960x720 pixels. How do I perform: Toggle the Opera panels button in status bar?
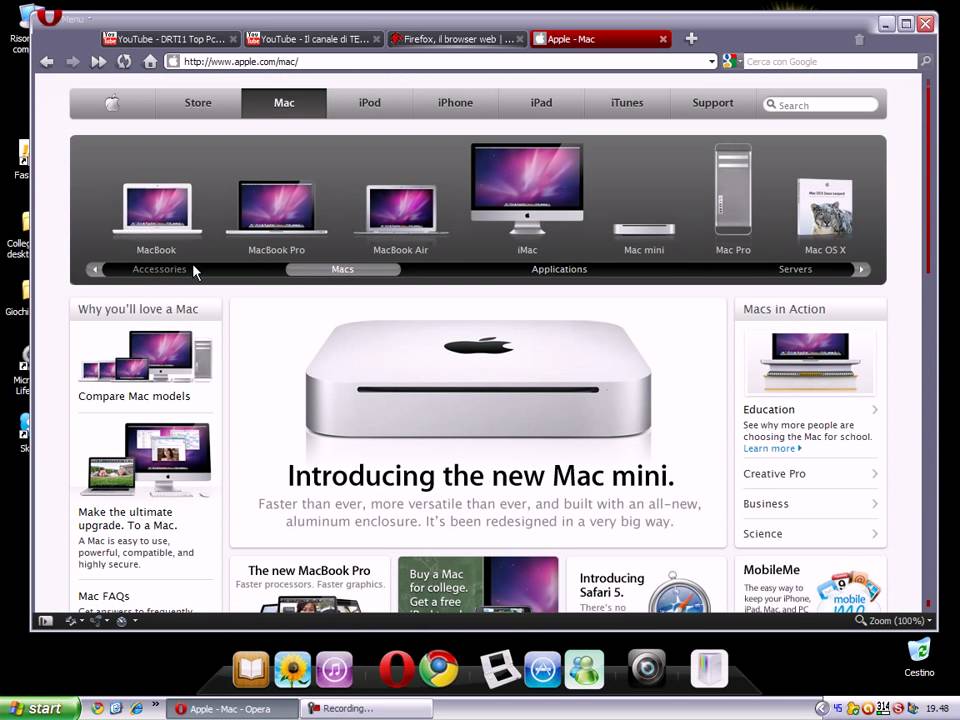point(45,621)
